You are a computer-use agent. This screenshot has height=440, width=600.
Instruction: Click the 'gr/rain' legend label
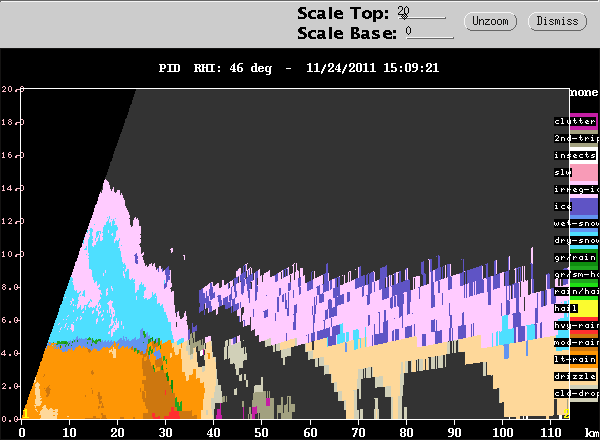575,257
